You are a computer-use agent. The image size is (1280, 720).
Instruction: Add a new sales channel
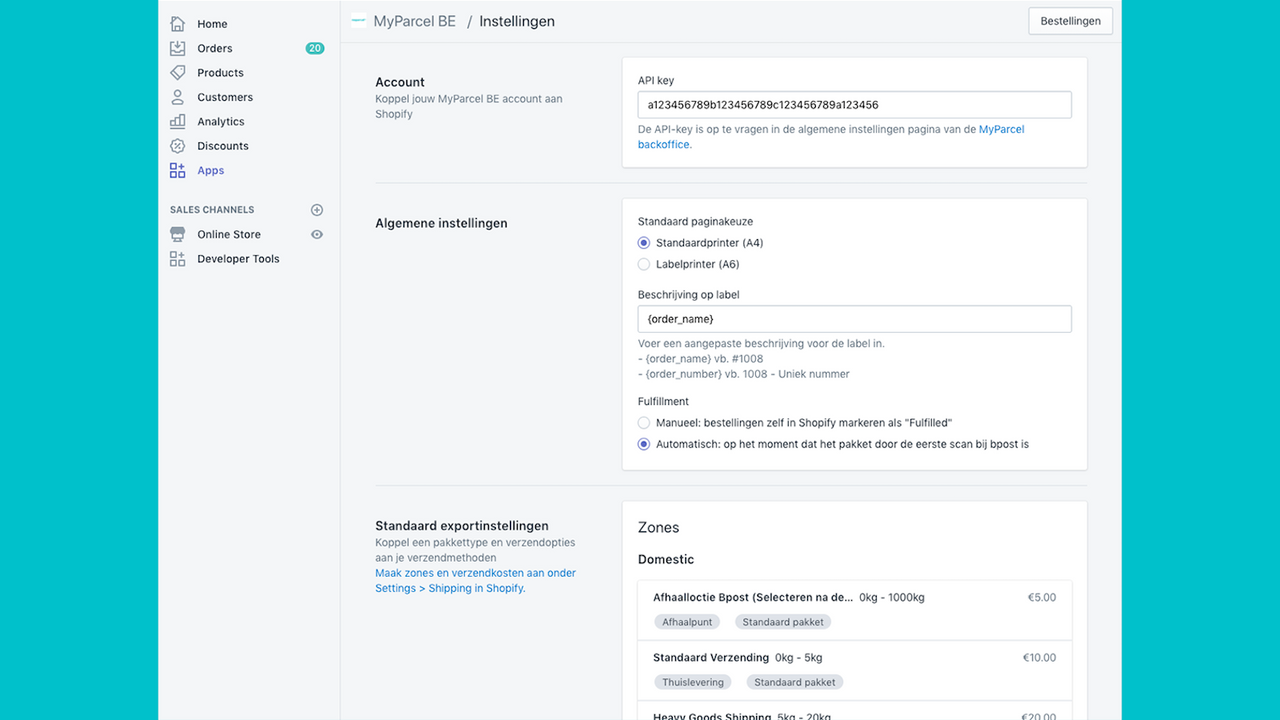[316, 209]
